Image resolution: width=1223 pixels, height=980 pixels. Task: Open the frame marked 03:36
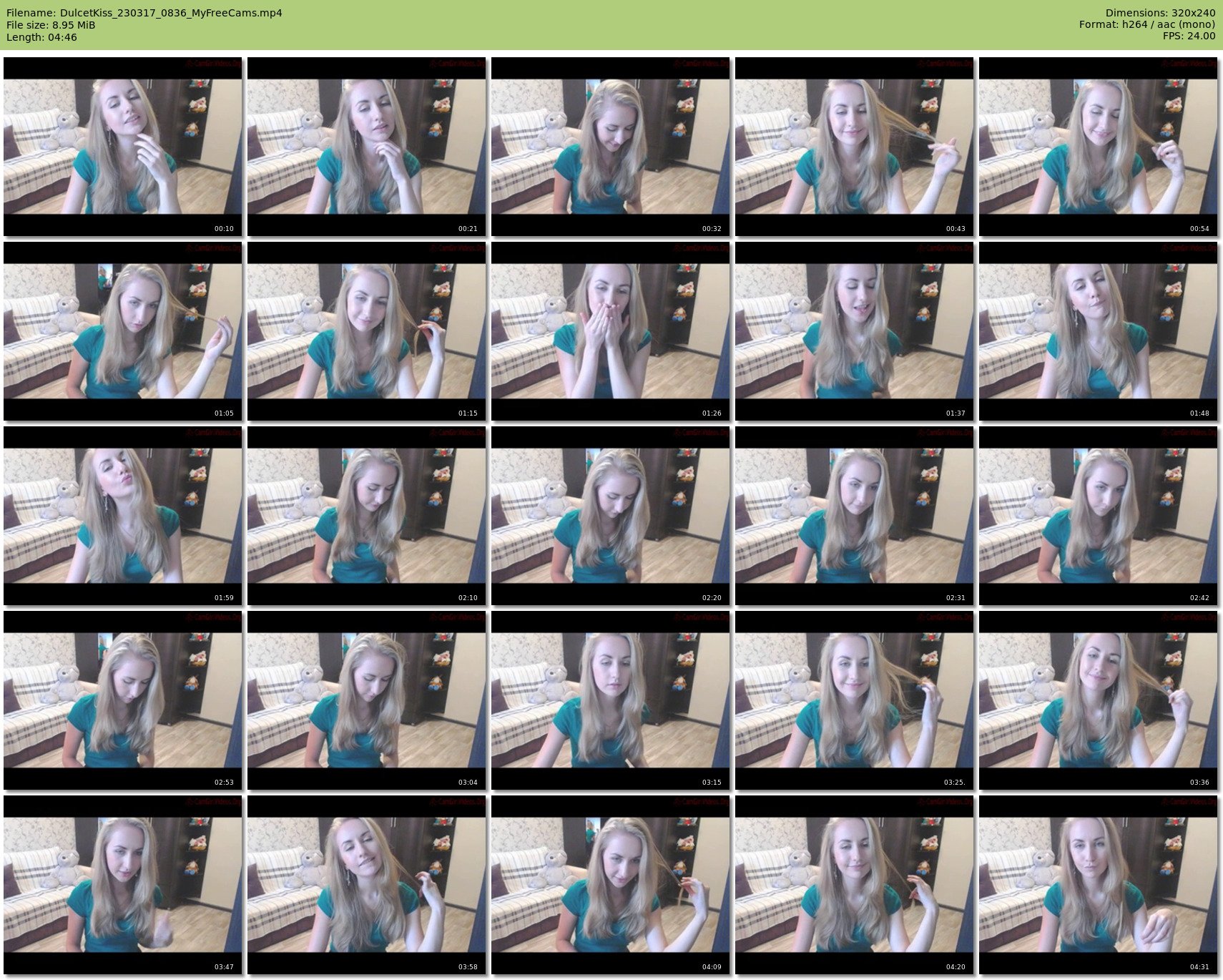coord(1098,700)
